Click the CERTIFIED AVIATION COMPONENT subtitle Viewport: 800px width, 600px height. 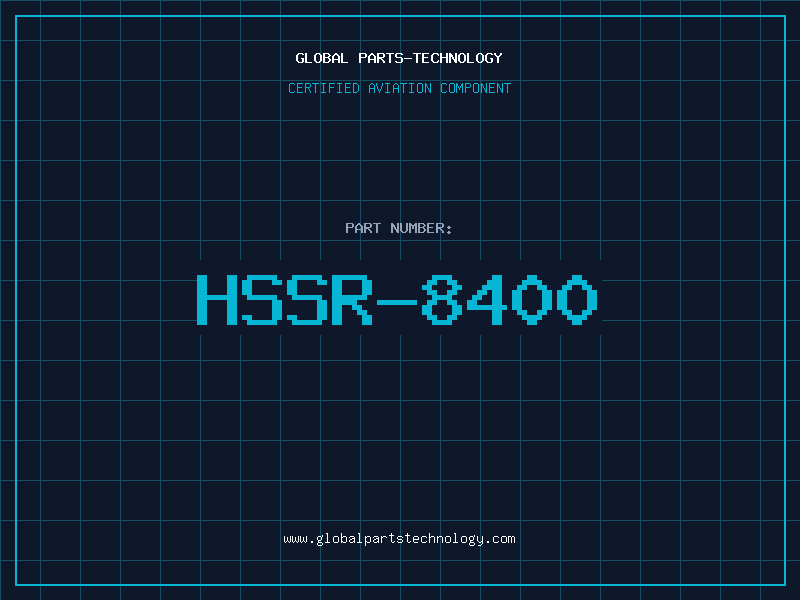point(399,88)
